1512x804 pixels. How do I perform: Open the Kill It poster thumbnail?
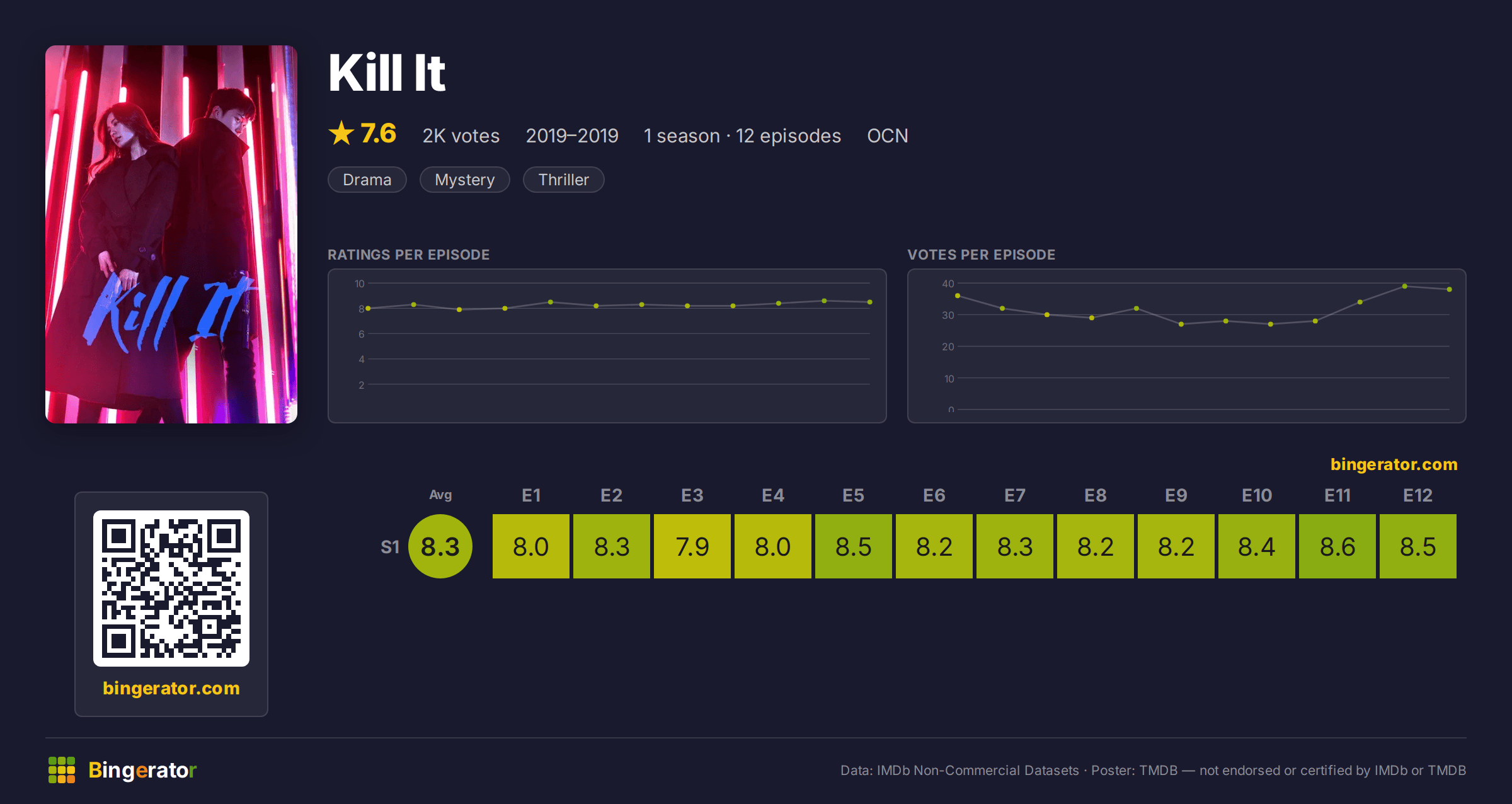pos(171,234)
